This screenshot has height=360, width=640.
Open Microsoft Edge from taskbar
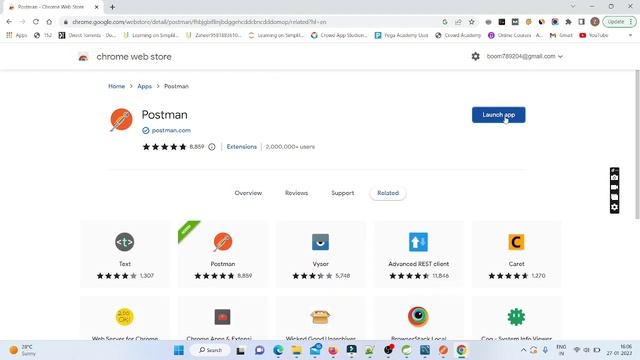278,350
